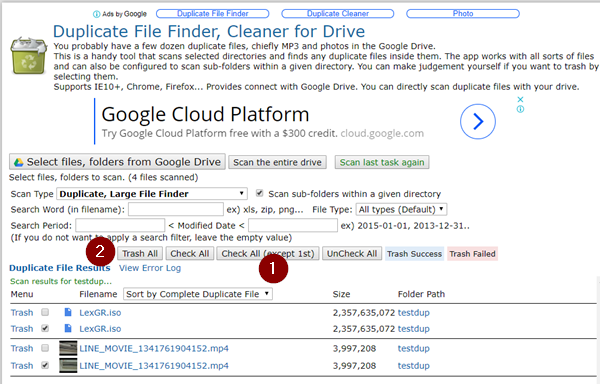Click the Trash Failed legend label
Screen dimensions: 600x384
[x=472, y=254]
